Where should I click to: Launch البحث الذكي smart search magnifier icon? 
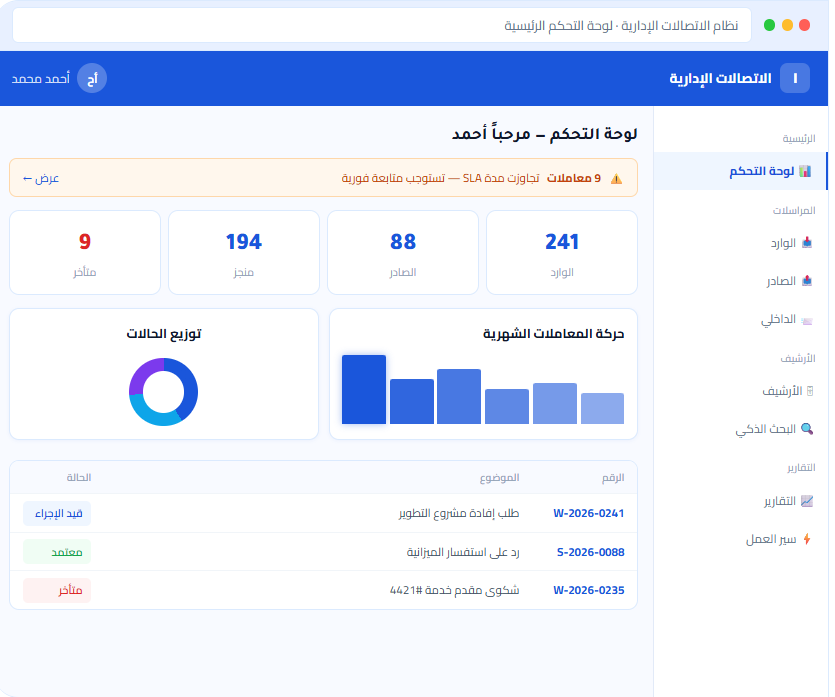tap(809, 427)
